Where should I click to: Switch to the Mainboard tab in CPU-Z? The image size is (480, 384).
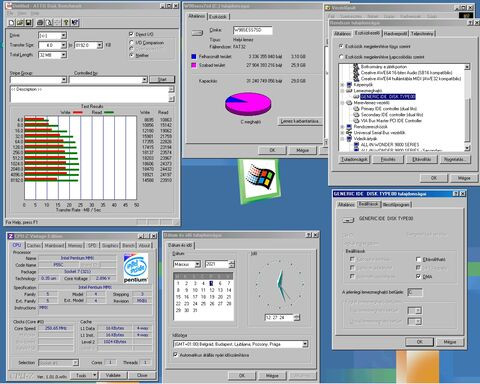coord(54,245)
